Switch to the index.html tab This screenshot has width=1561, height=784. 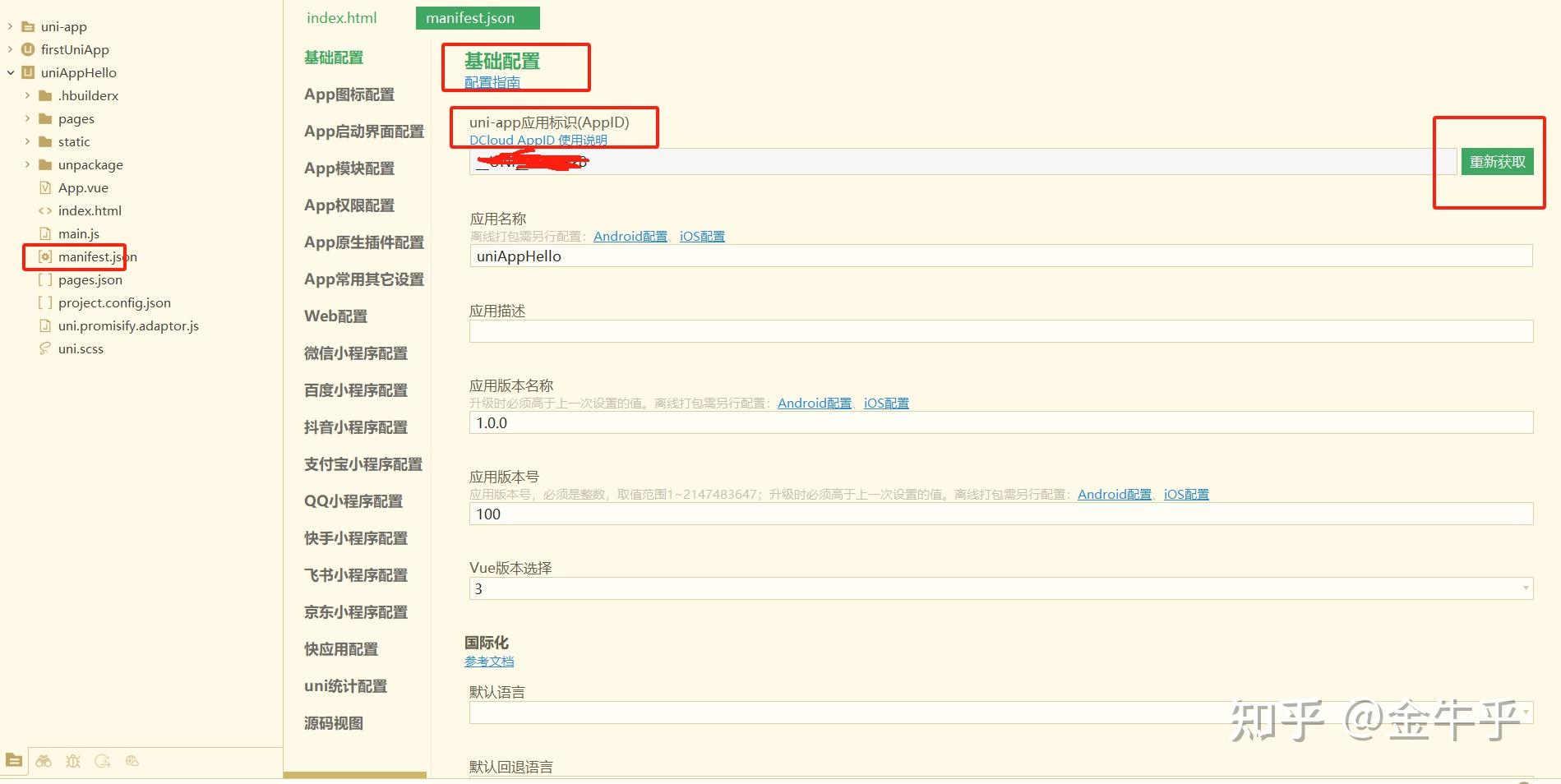point(340,17)
